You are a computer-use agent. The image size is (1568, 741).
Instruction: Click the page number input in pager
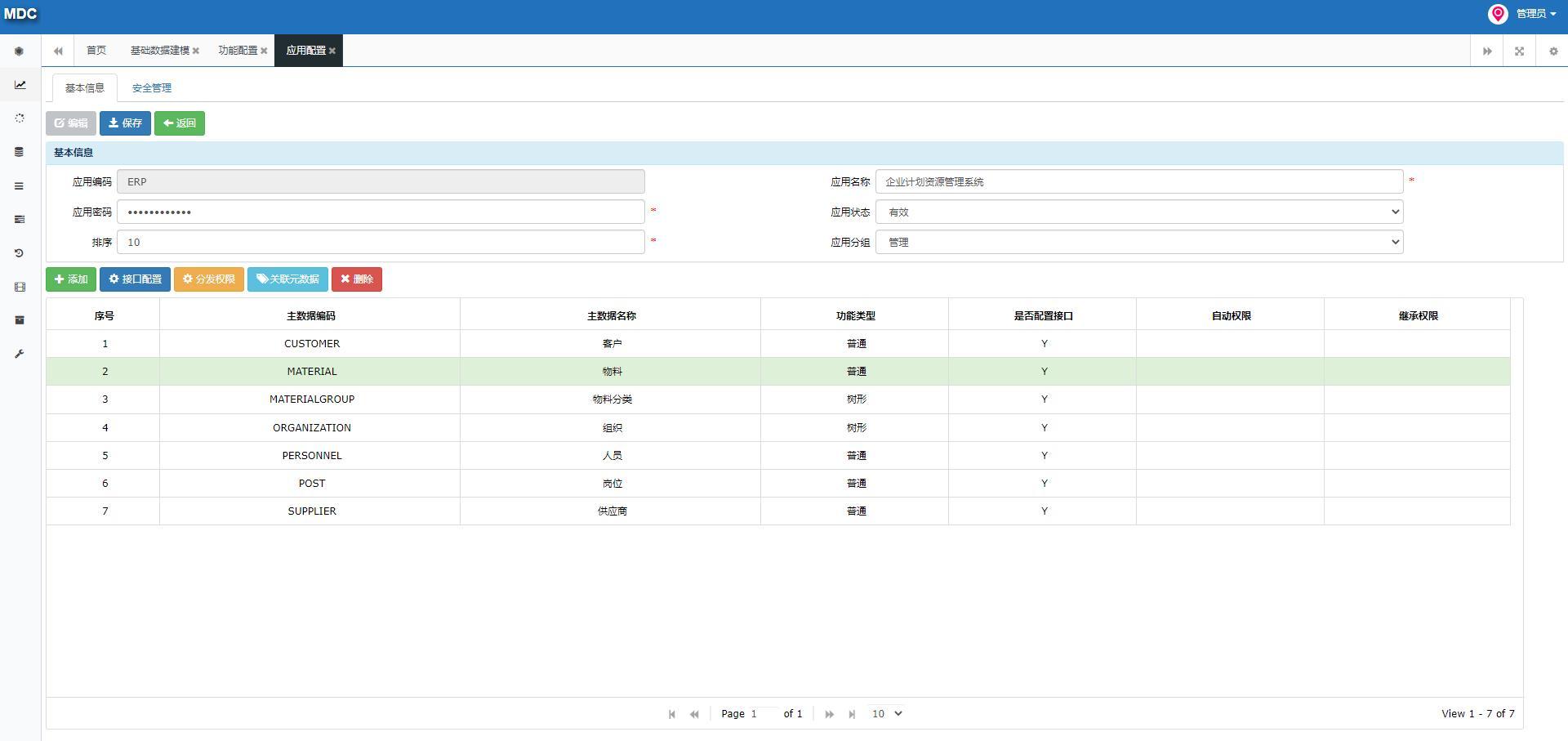tap(764, 713)
